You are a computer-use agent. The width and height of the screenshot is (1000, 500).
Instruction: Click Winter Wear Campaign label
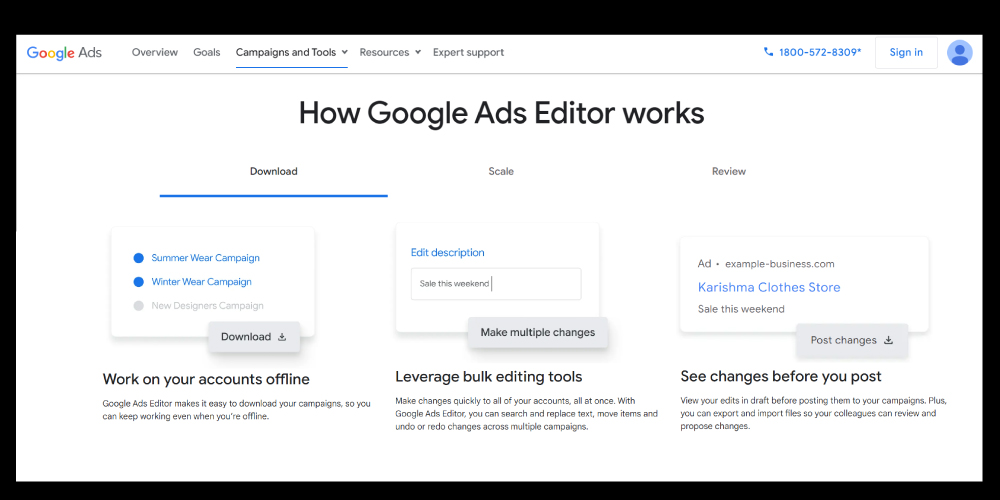(x=202, y=282)
